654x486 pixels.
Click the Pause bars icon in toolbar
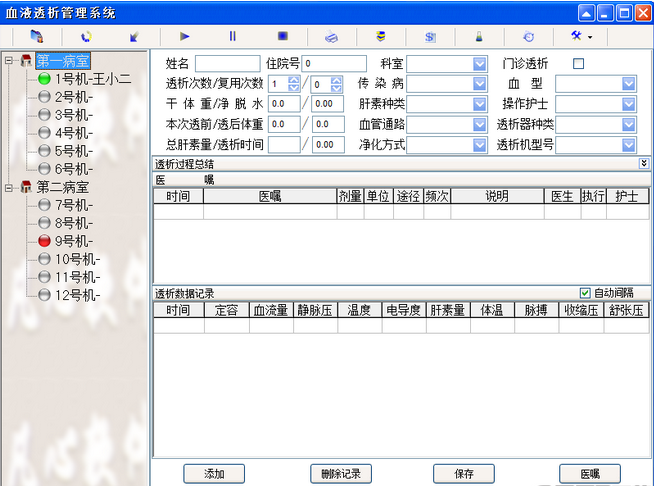232,36
